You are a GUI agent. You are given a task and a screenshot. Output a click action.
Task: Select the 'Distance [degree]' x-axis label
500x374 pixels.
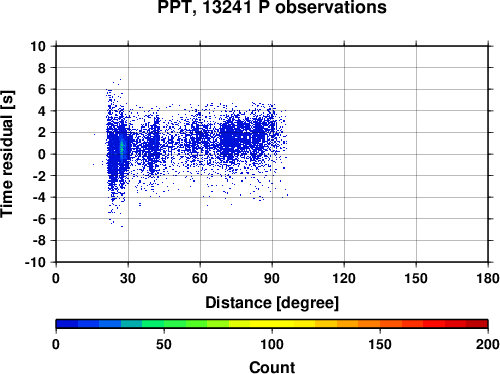(x=272, y=303)
